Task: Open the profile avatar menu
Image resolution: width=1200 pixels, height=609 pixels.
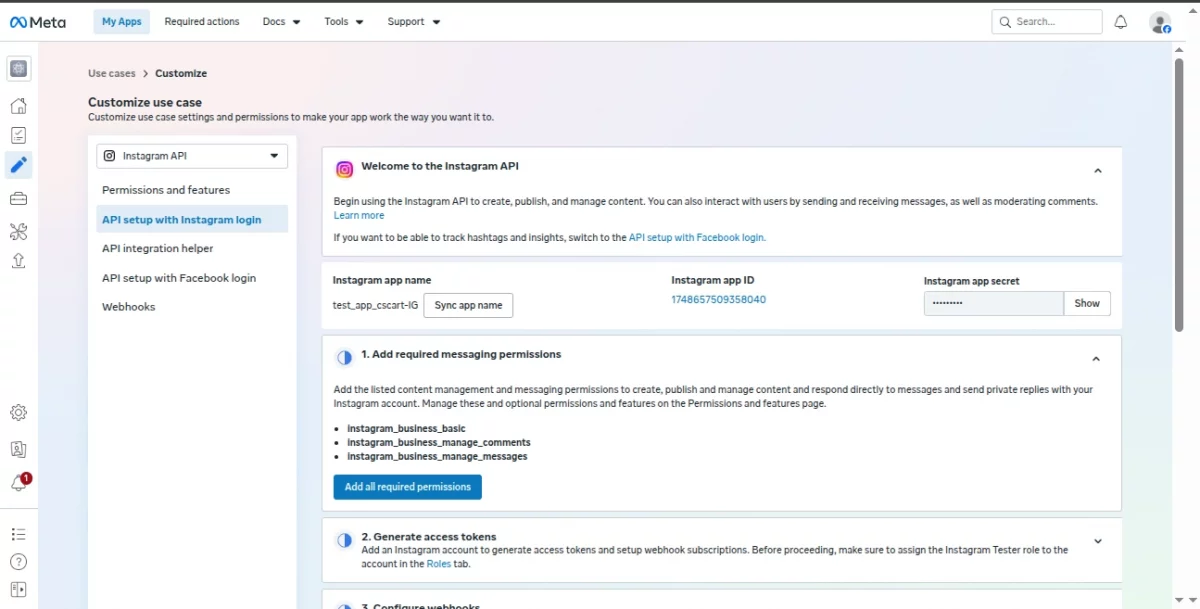Action: (x=1160, y=22)
